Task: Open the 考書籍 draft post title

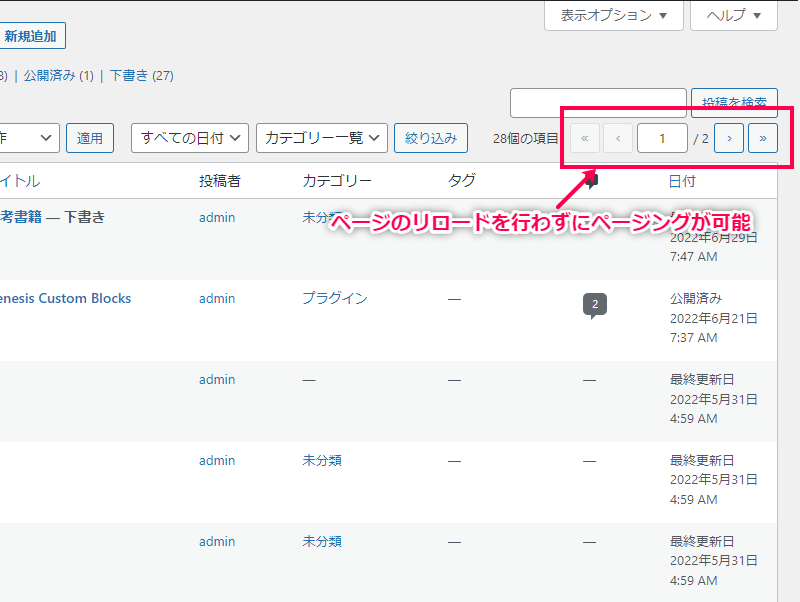Action: pyautogui.click(x=21, y=217)
